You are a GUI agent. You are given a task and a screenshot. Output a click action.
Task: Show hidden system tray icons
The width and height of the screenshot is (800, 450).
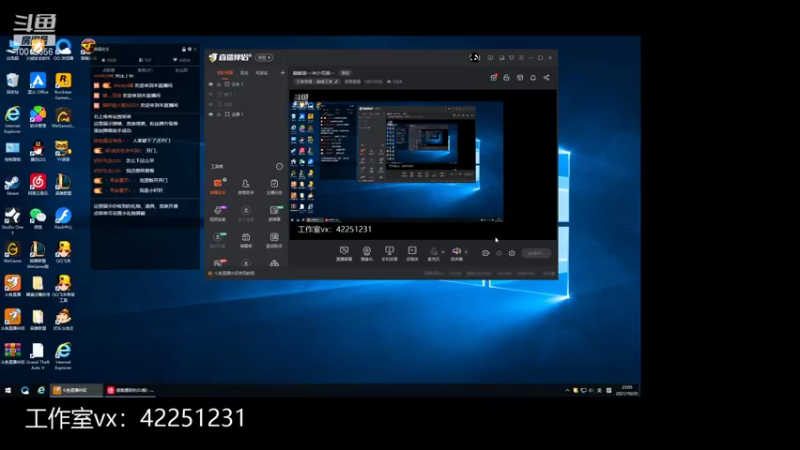[x=567, y=390]
